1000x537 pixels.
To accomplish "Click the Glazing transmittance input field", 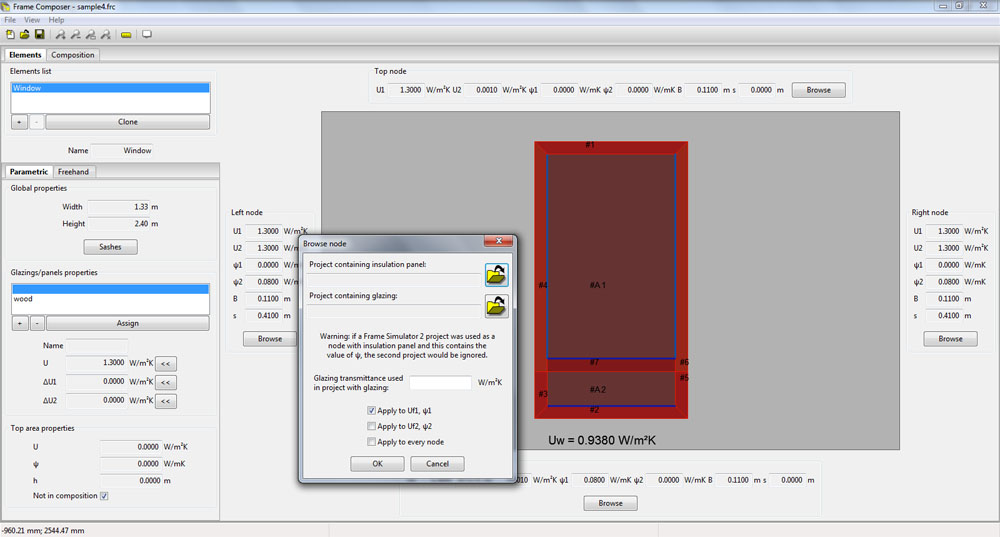I will pos(440,383).
